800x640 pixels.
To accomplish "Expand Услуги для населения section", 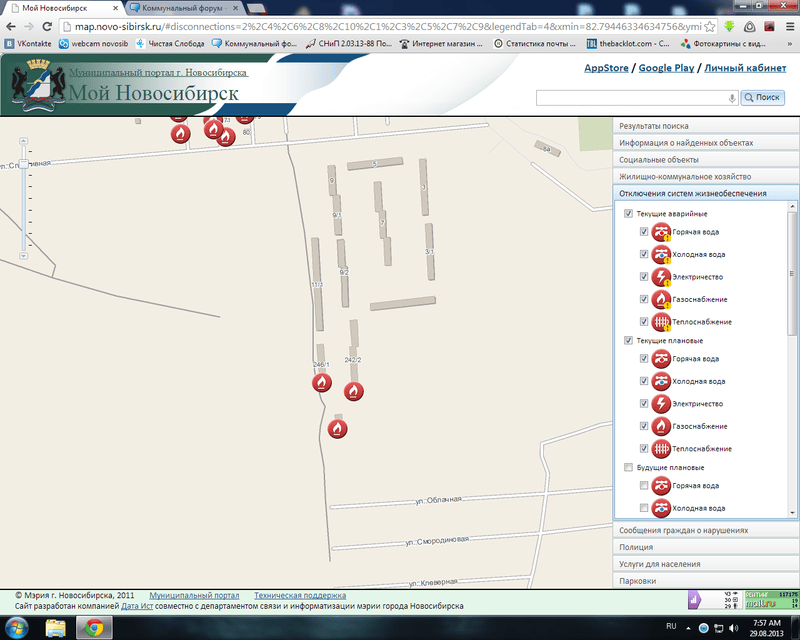I will (x=706, y=563).
